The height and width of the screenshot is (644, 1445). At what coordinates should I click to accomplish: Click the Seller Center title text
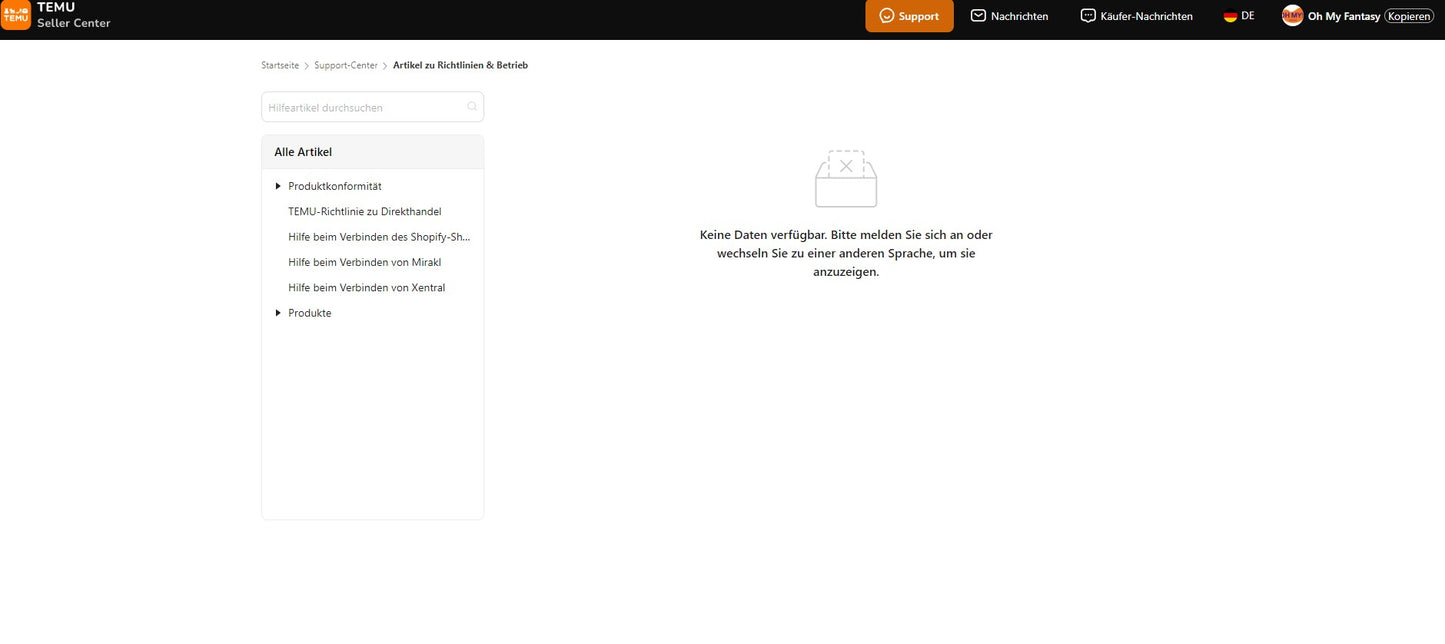pyautogui.click(x=74, y=23)
